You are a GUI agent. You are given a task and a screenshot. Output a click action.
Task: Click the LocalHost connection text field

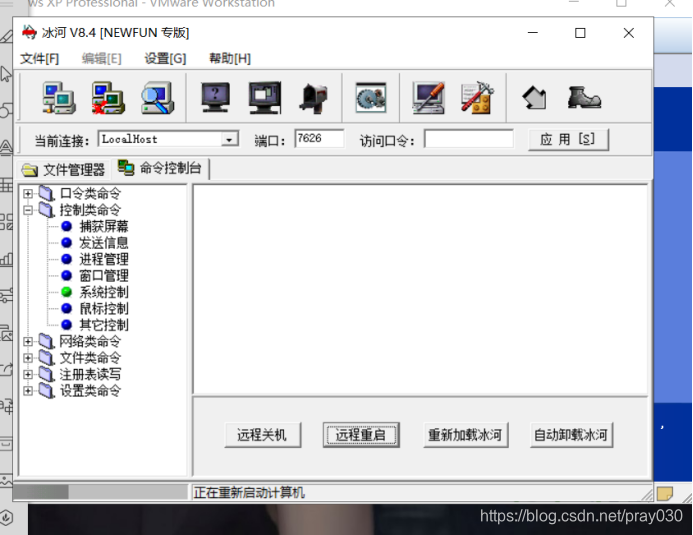pos(161,140)
